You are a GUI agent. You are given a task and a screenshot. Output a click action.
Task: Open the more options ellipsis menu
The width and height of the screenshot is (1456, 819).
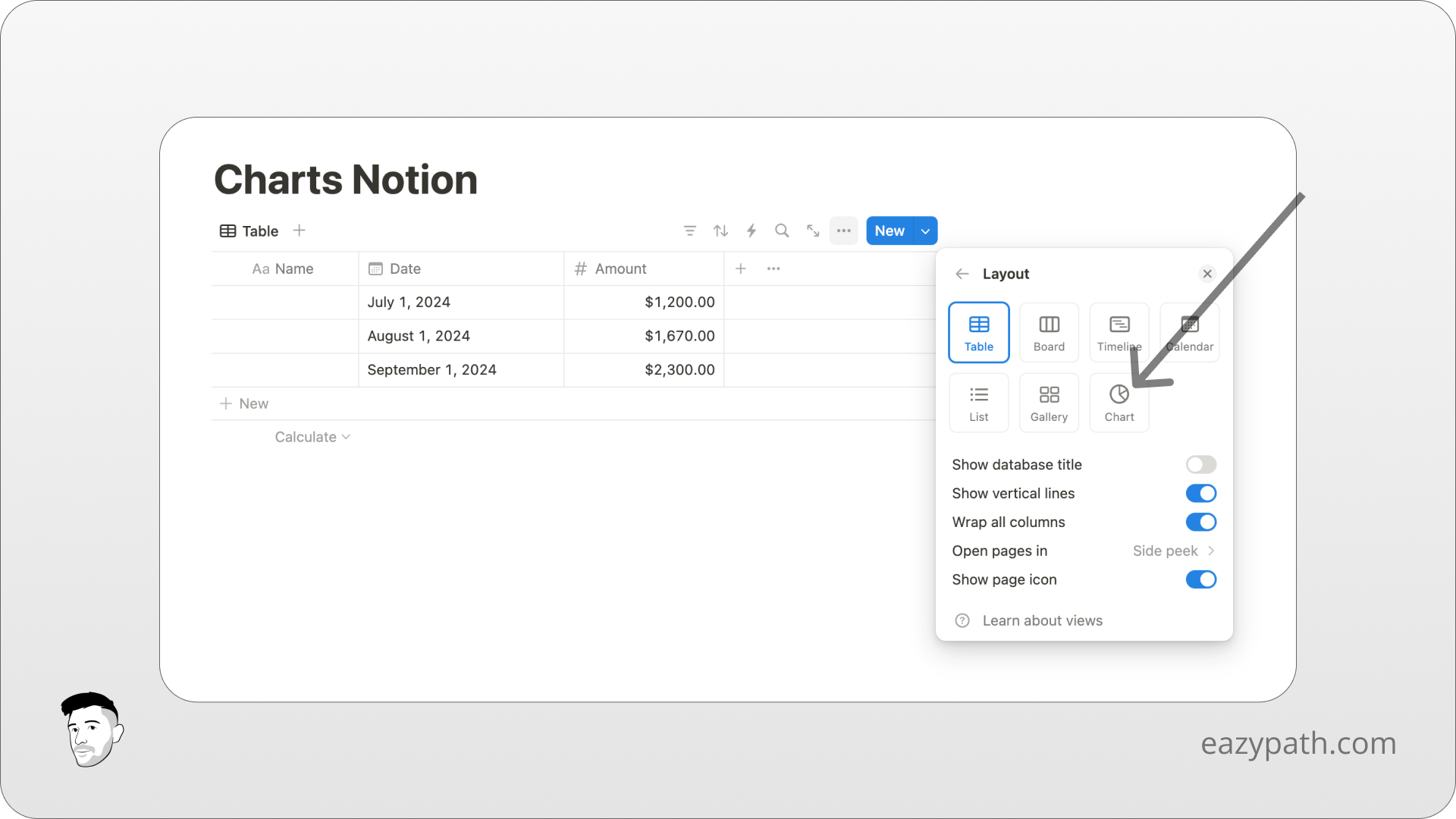[843, 231]
